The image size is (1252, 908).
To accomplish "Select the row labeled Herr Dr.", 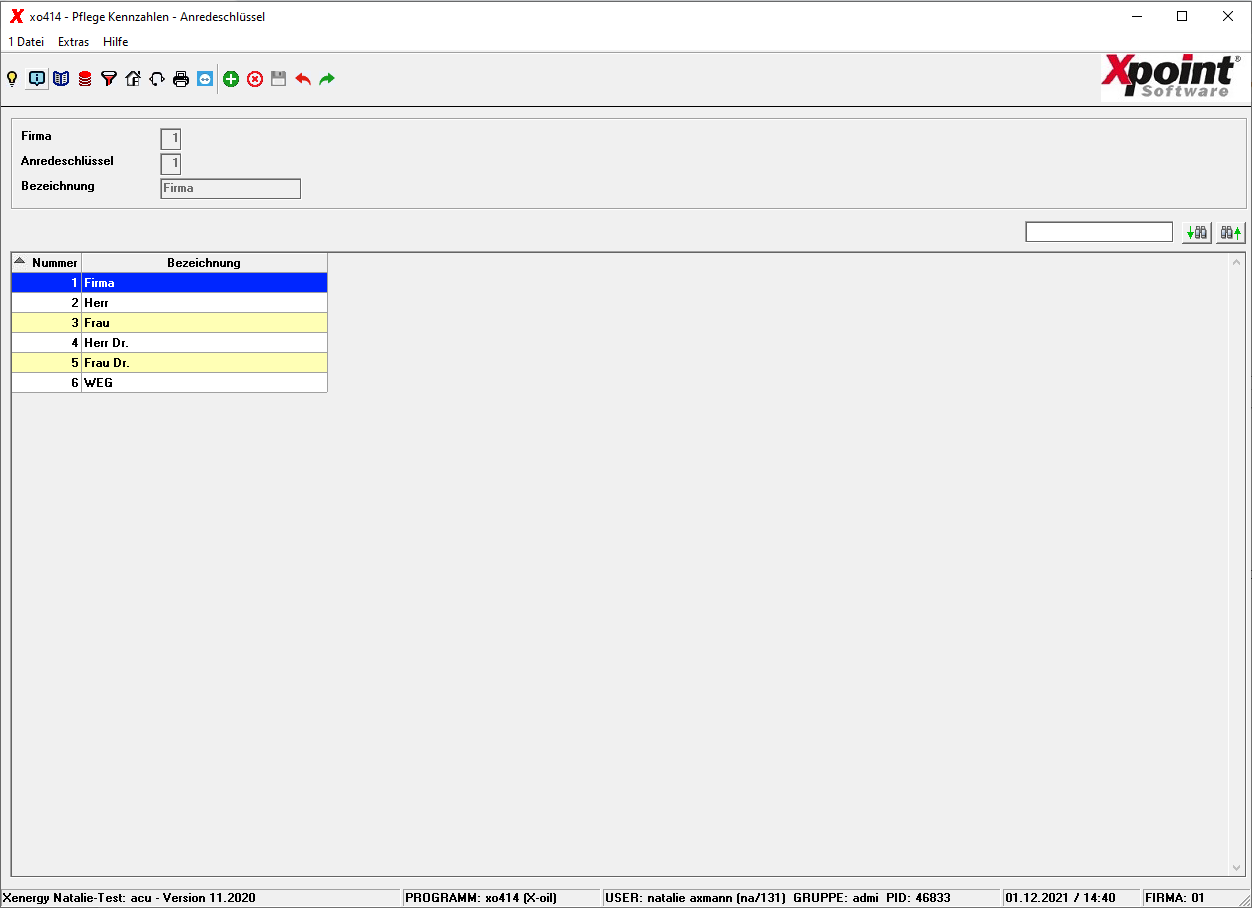I will (169, 343).
